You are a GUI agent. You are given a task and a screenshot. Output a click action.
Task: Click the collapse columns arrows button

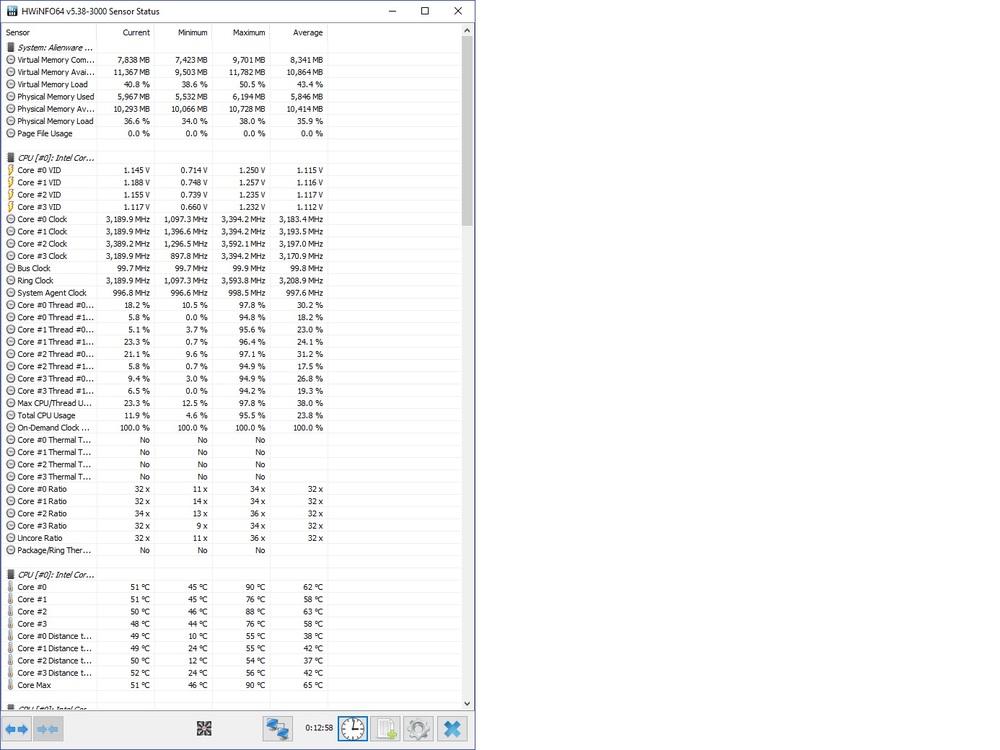(48, 729)
